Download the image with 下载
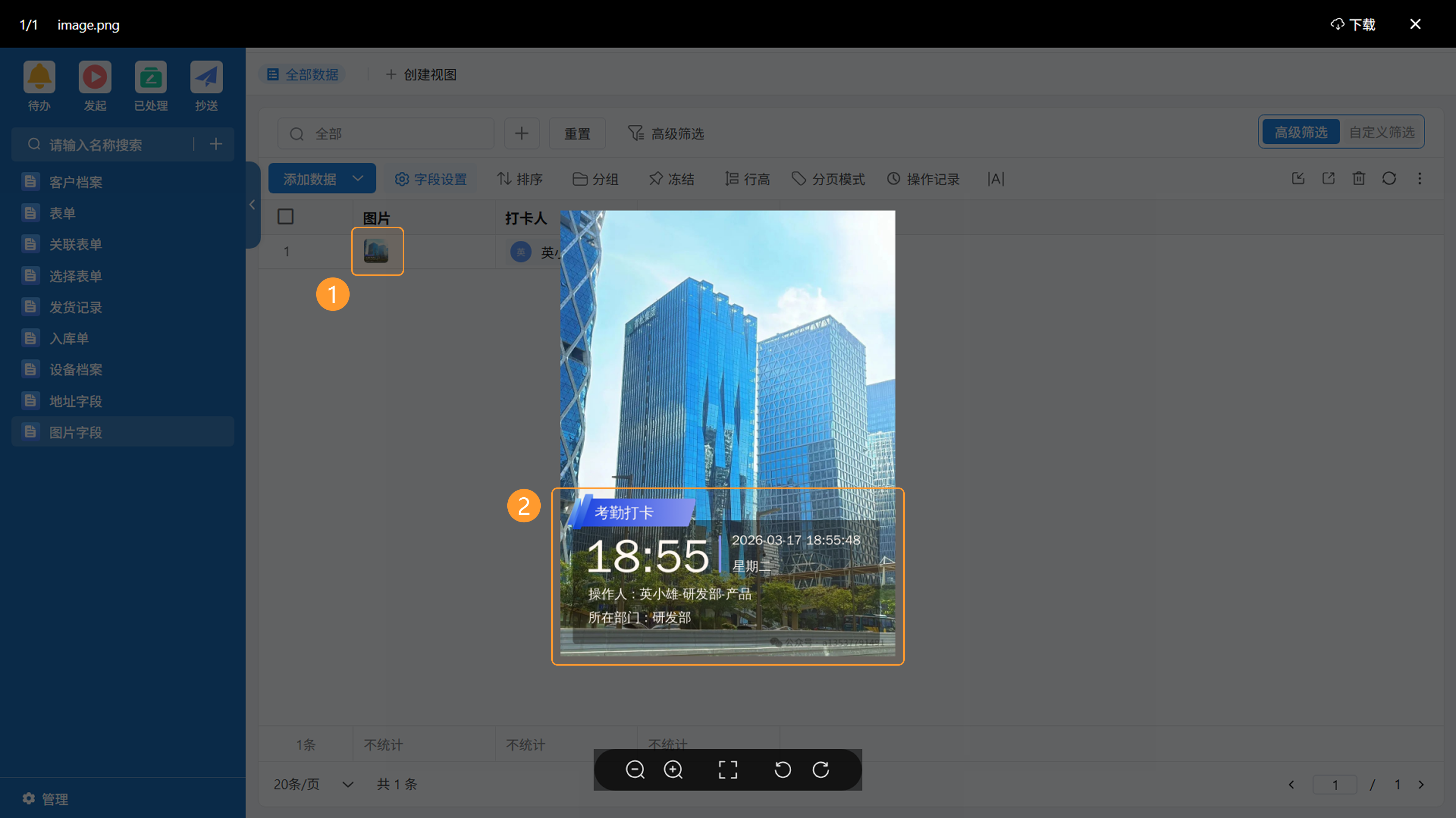 click(x=1353, y=24)
